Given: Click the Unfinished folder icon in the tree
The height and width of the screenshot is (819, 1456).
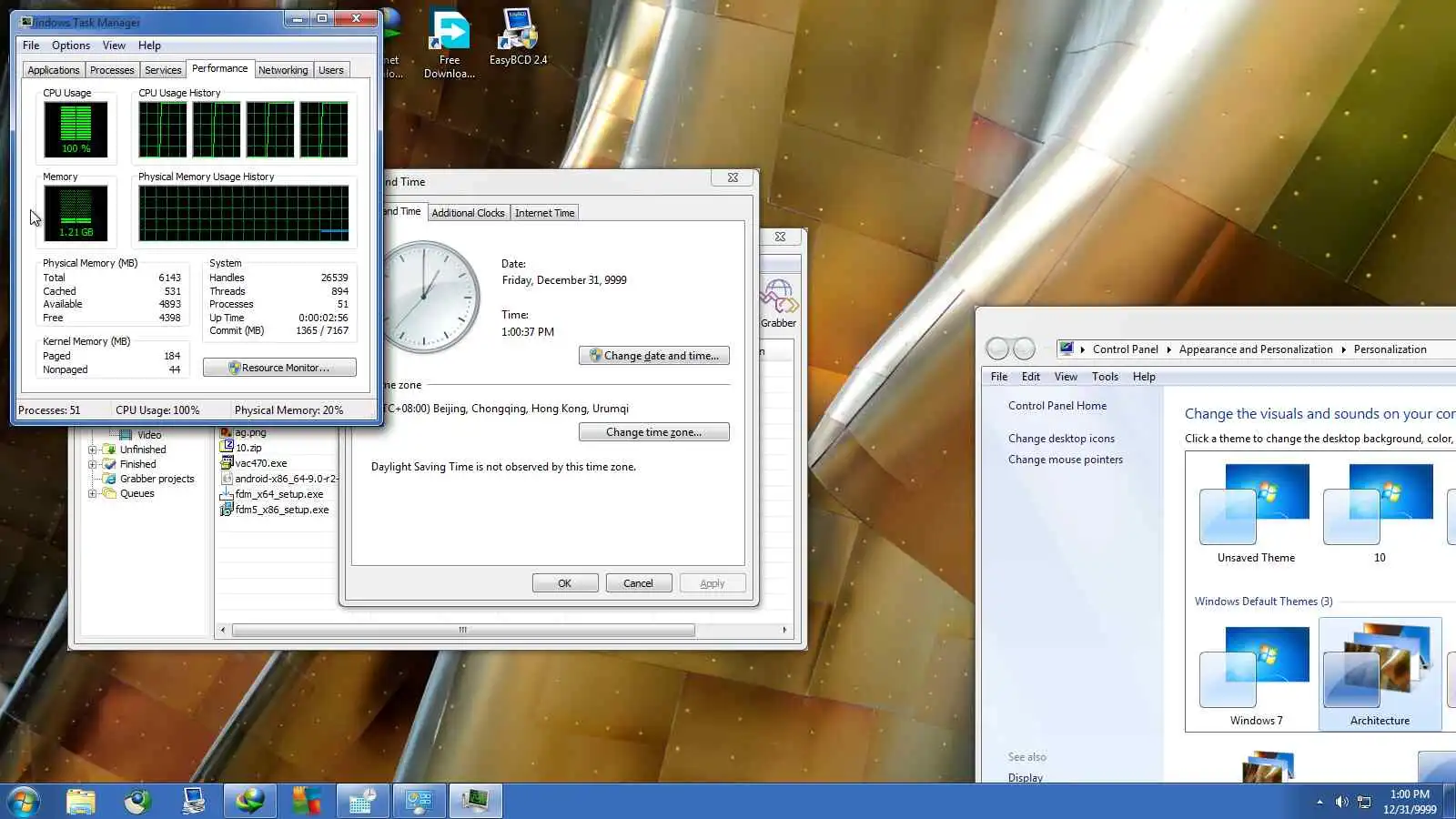Looking at the screenshot, I should (x=109, y=450).
